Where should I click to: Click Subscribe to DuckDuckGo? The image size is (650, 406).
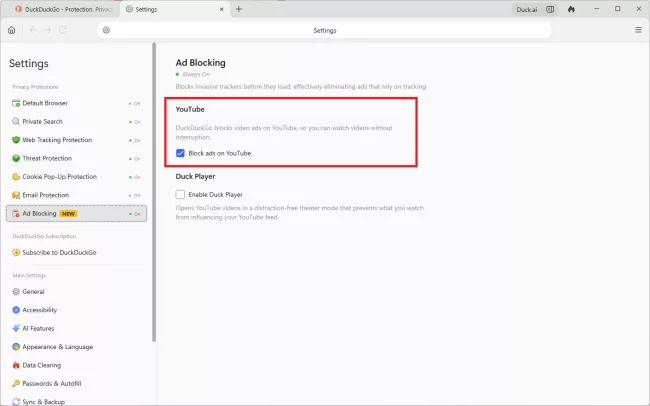[76, 253]
